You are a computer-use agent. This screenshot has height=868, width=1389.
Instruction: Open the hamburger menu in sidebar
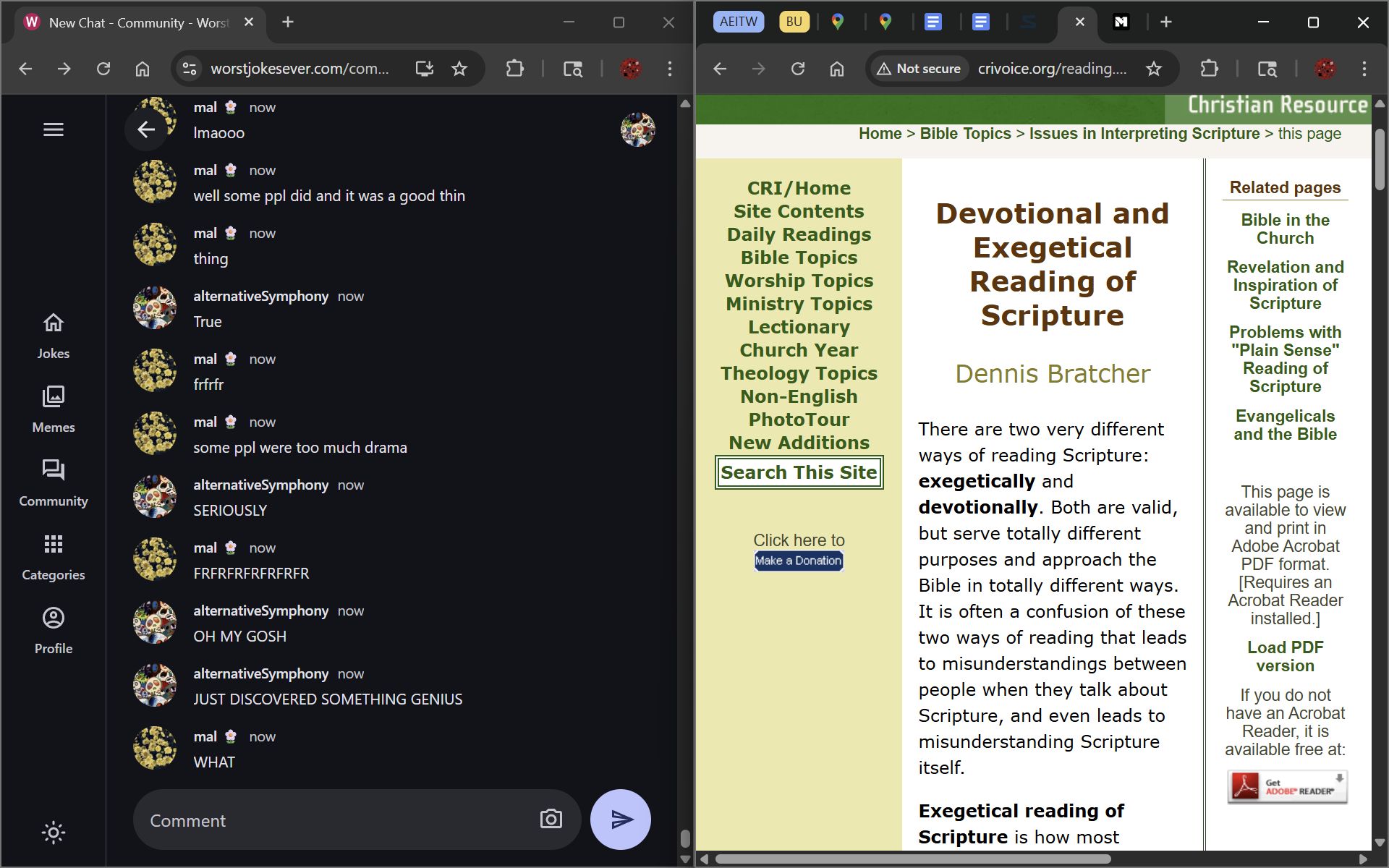pyautogui.click(x=54, y=129)
